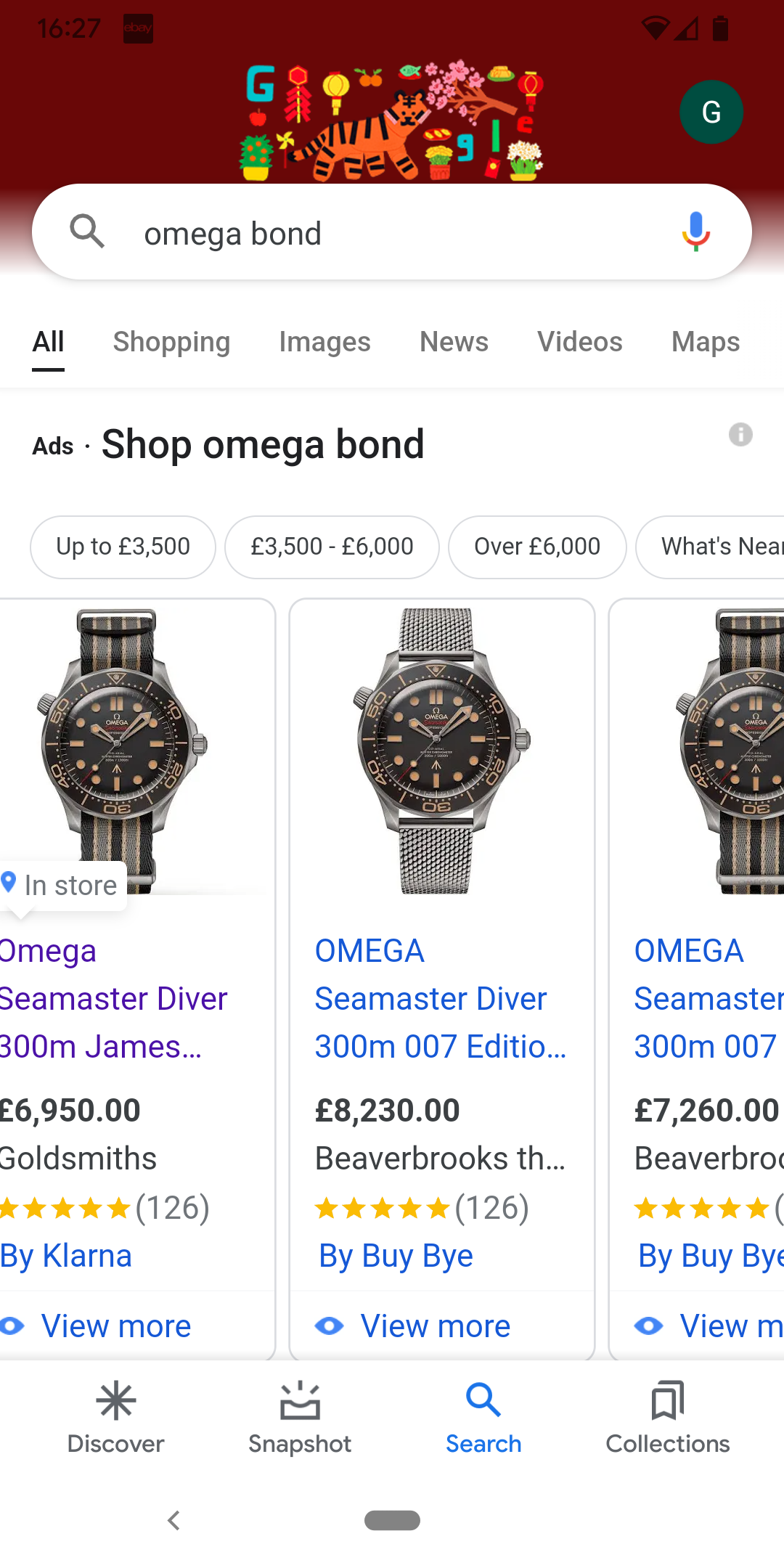Viewport: 784px width, 1568px height.
Task: Open the G account profile avatar
Action: point(711,112)
